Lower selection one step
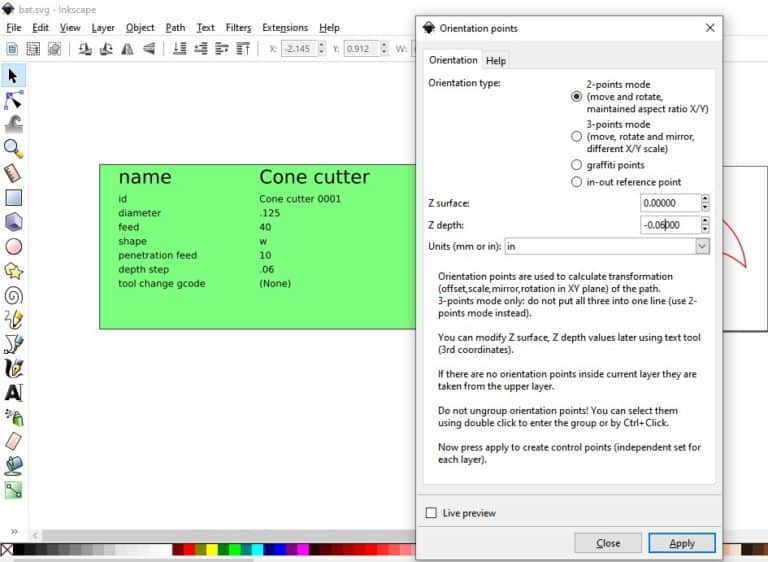The image size is (768, 562). coord(201,49)
